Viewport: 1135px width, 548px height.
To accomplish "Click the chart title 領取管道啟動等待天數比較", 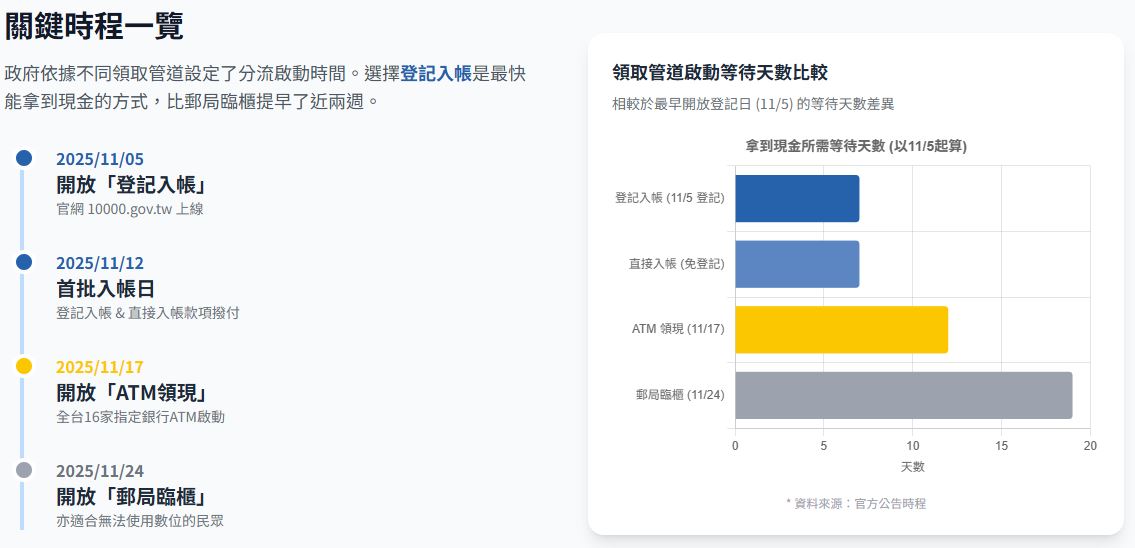I will (x=720, y=73).
